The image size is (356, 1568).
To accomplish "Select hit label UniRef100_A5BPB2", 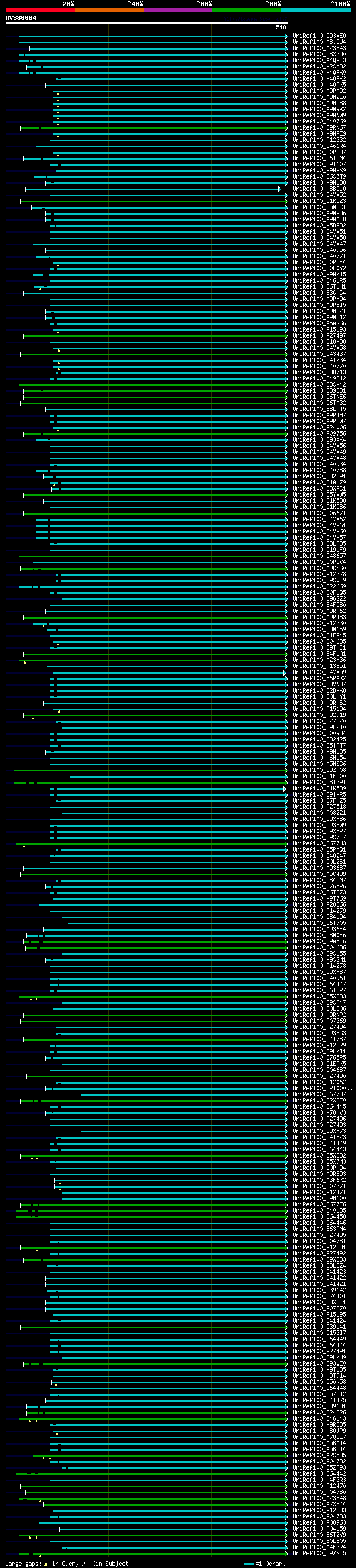I will pyautogui.click(x=319, y=225).
